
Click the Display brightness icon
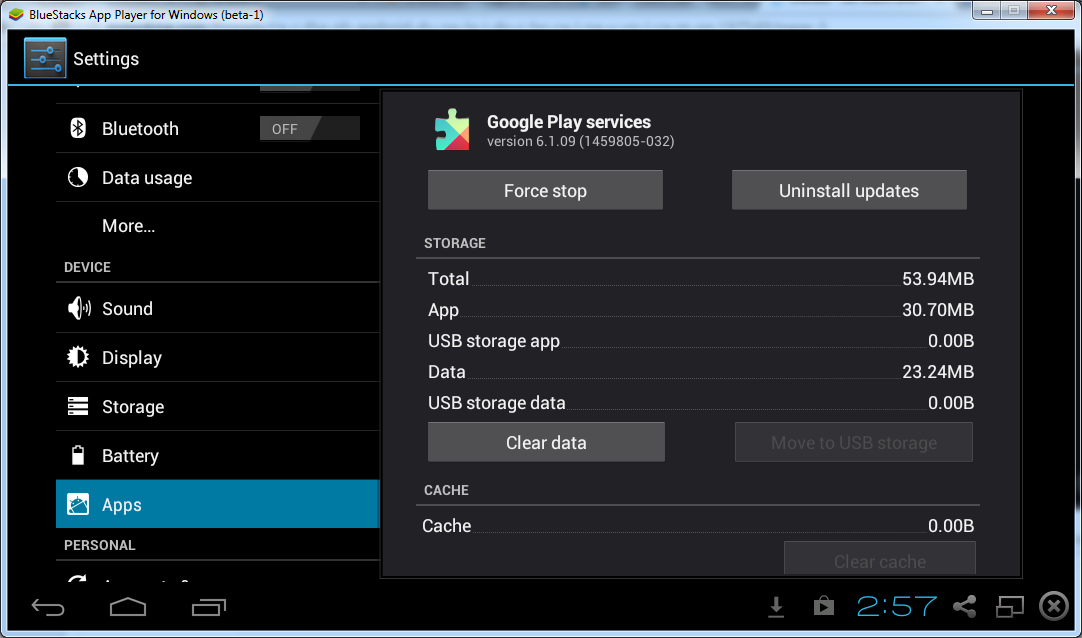(78, 357)
